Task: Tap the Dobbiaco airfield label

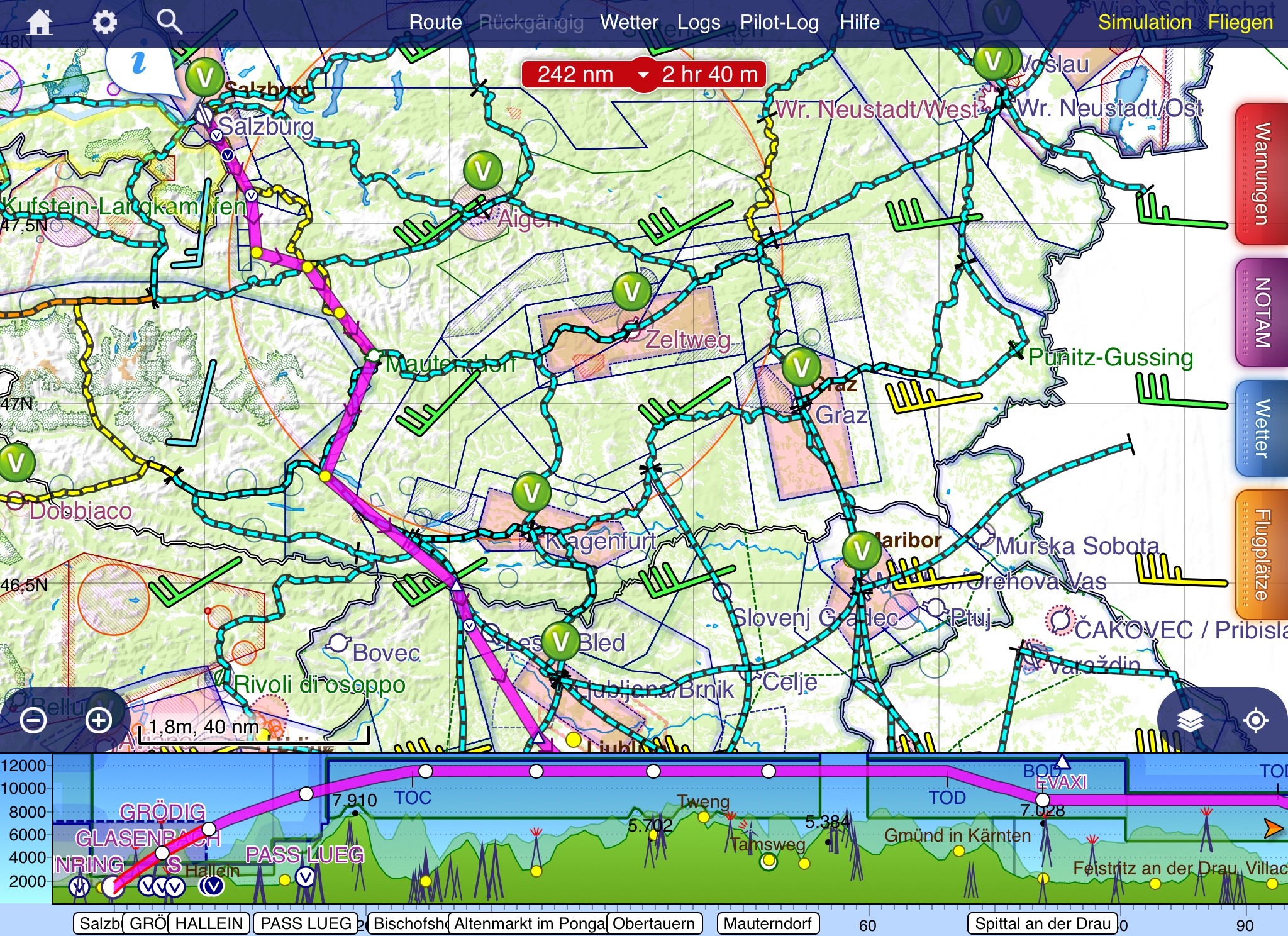Action: (80, 511)
